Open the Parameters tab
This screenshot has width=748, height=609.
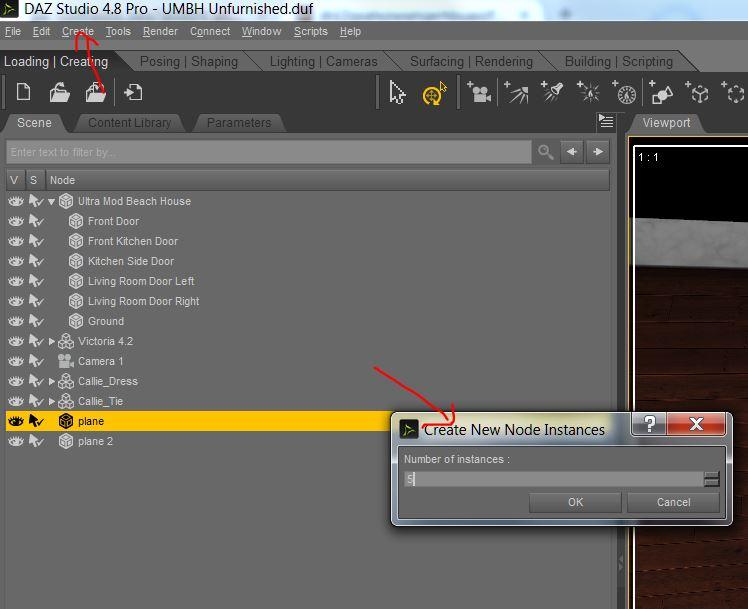point(239,123)
